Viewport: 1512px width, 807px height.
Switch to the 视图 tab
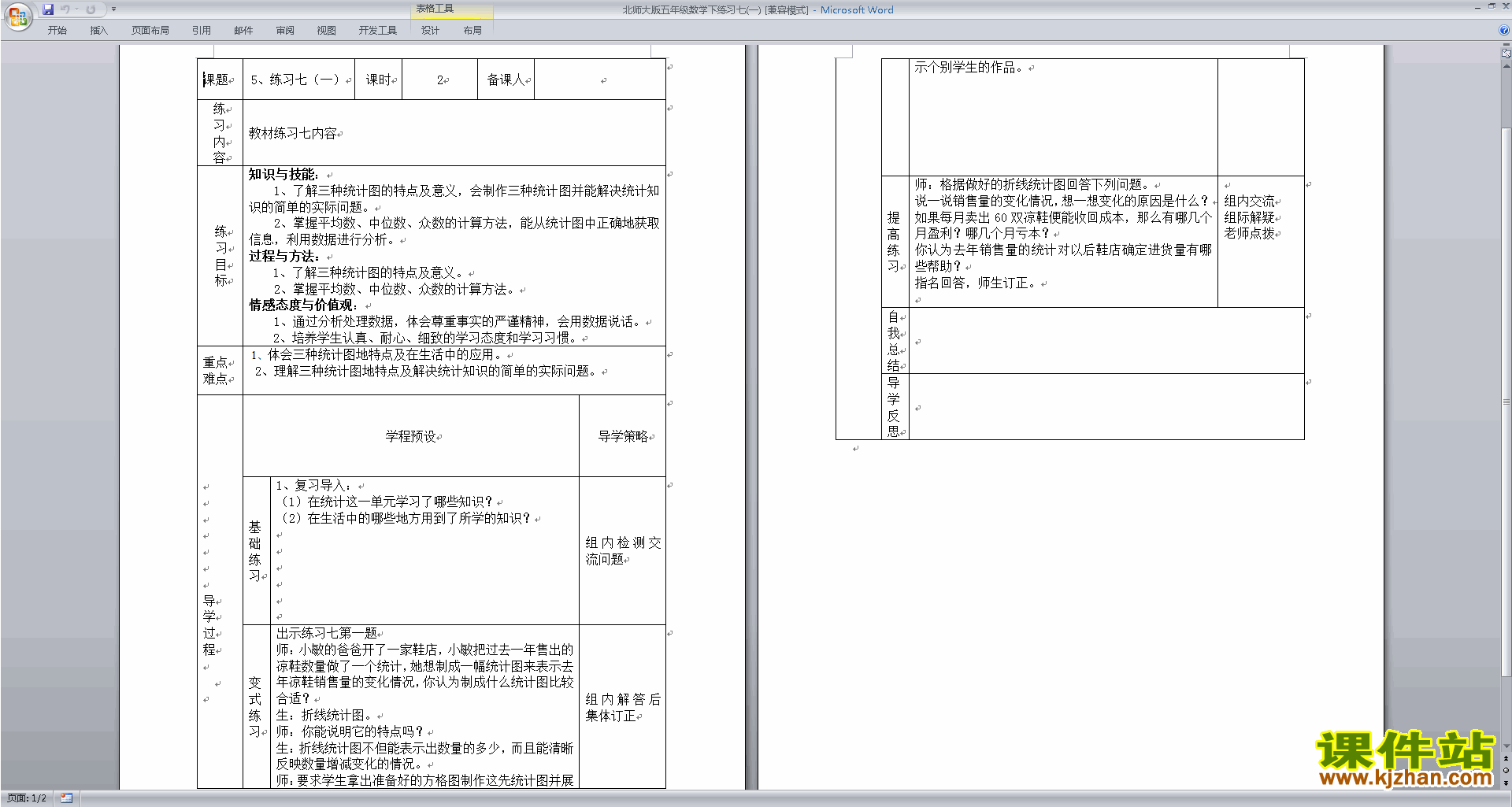pos(327,31)
